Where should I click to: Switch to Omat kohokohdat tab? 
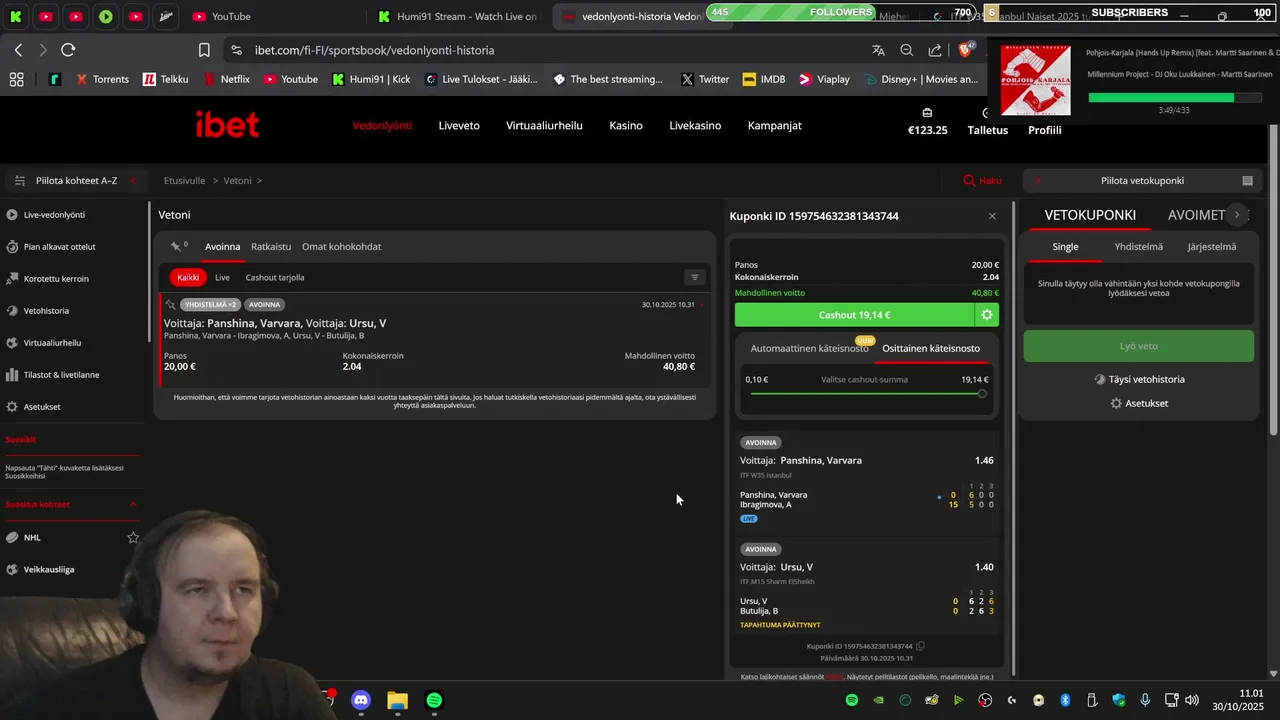341,246
